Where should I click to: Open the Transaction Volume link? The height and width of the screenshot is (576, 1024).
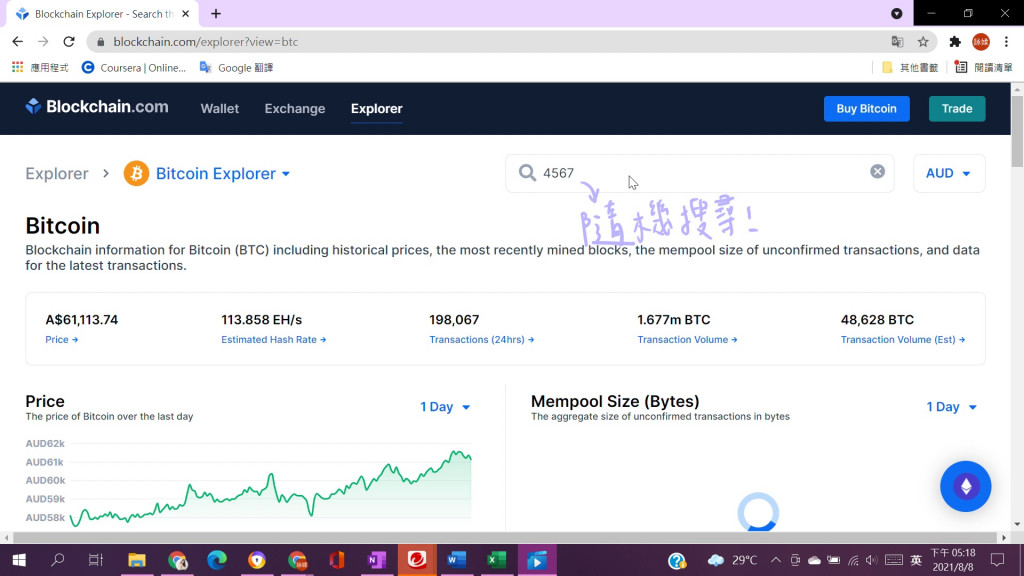(687, 340)
